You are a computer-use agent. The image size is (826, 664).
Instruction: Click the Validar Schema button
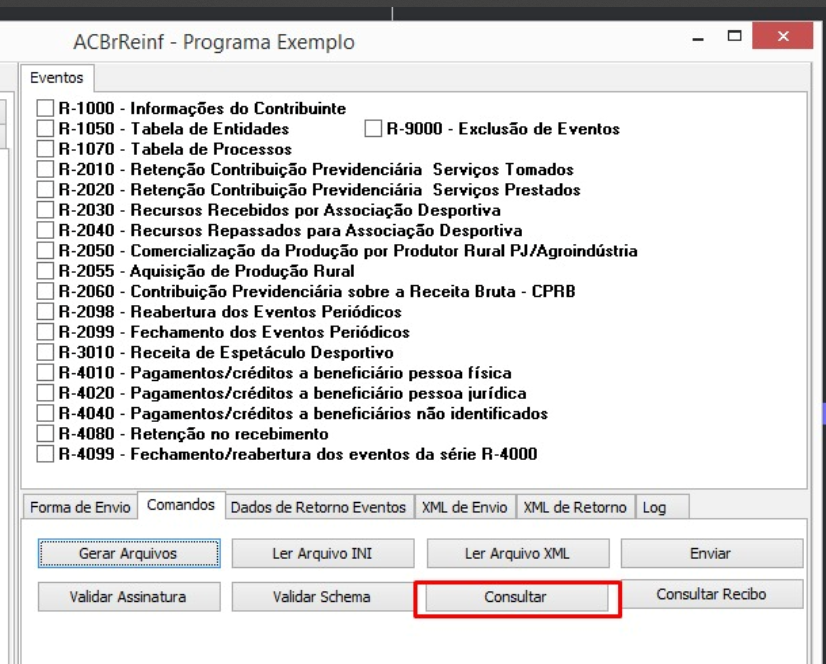click(322, 597)
